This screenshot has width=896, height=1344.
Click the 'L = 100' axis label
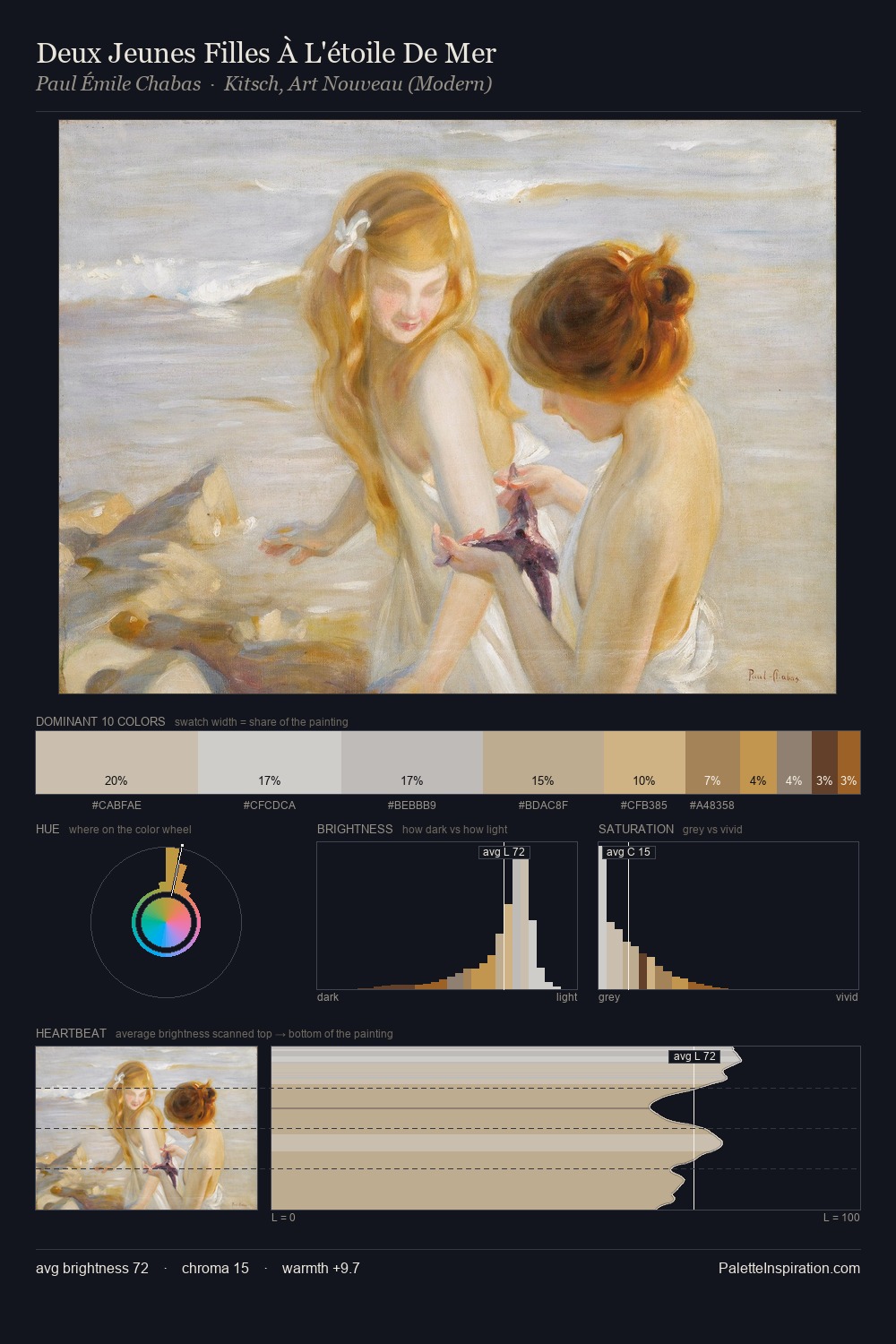[x=841, y=1218]
